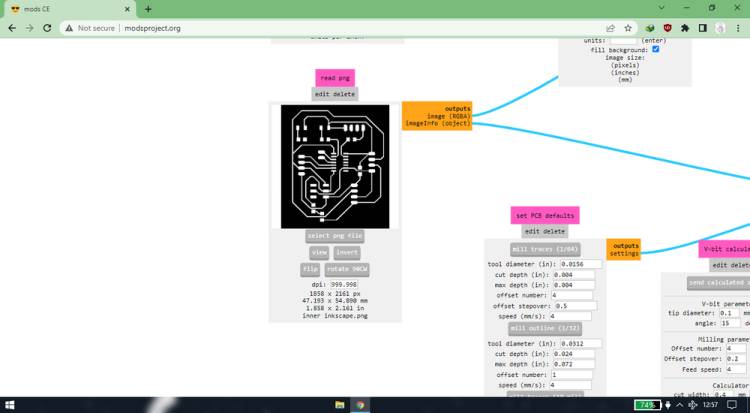Image resolution: width=750 pixels, height=413 pixels.
Task: Open File Explorer from the taskbar
Action: (340, 405)
